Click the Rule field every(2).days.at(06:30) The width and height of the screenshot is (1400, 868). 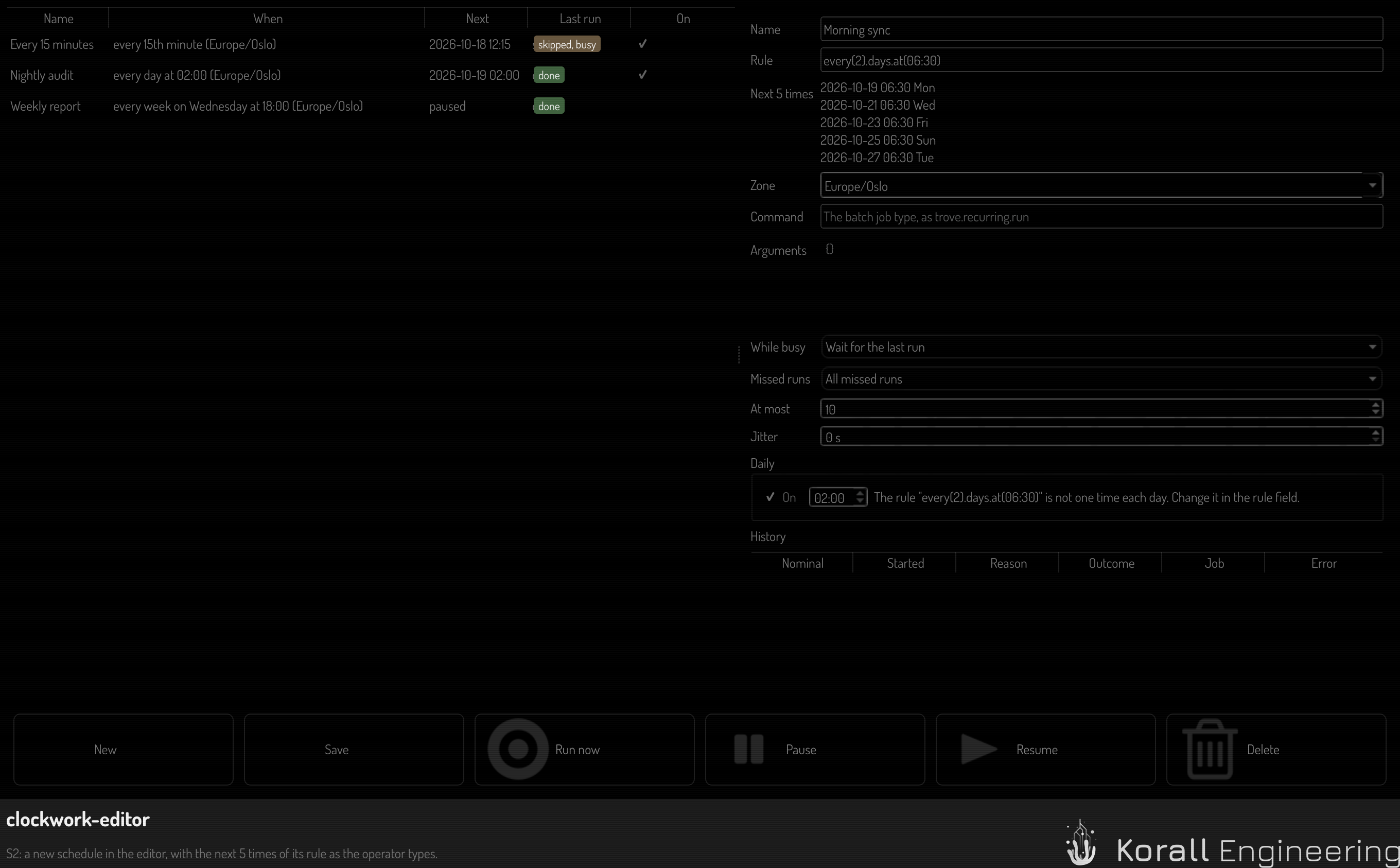(x=1101, y=60)
